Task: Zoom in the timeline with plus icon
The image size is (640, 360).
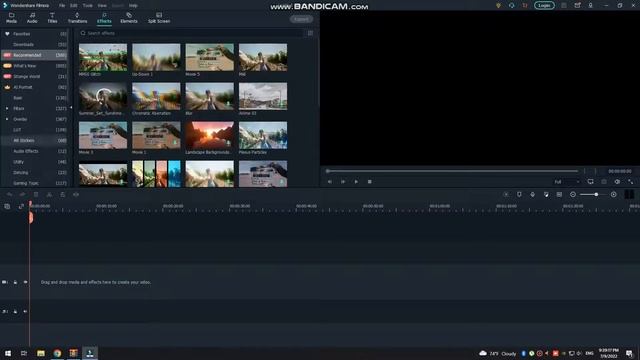Action: click(613, 195)
